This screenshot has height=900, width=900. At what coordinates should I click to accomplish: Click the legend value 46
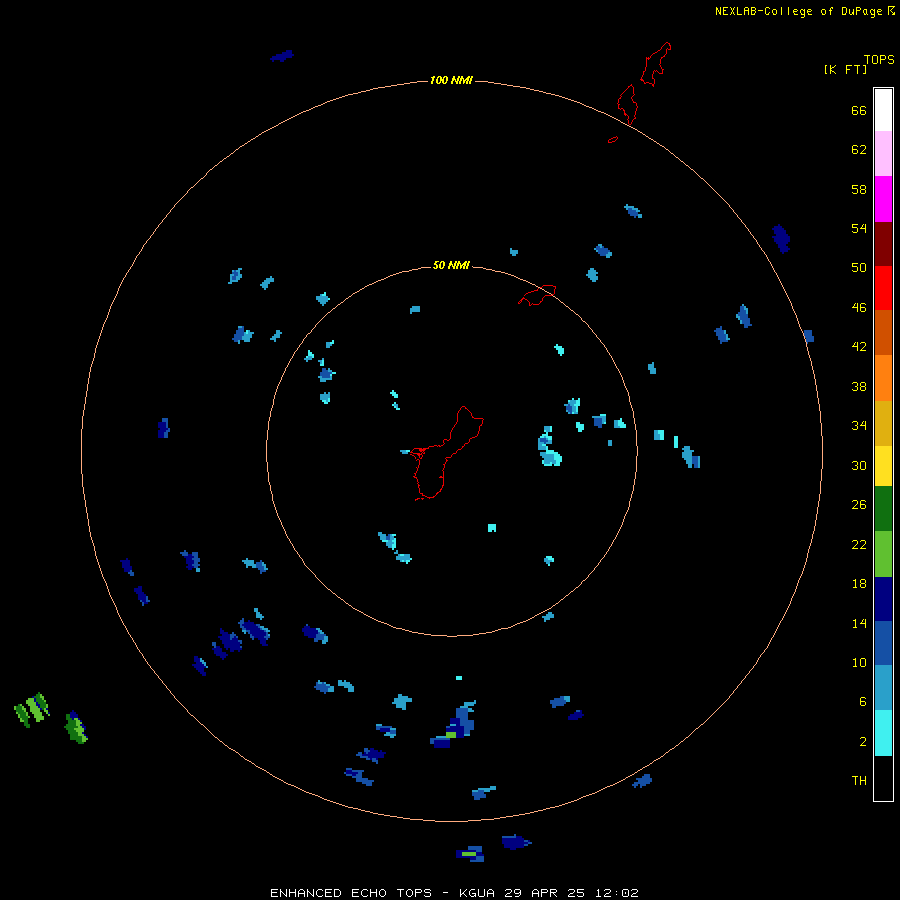(859, 308)
